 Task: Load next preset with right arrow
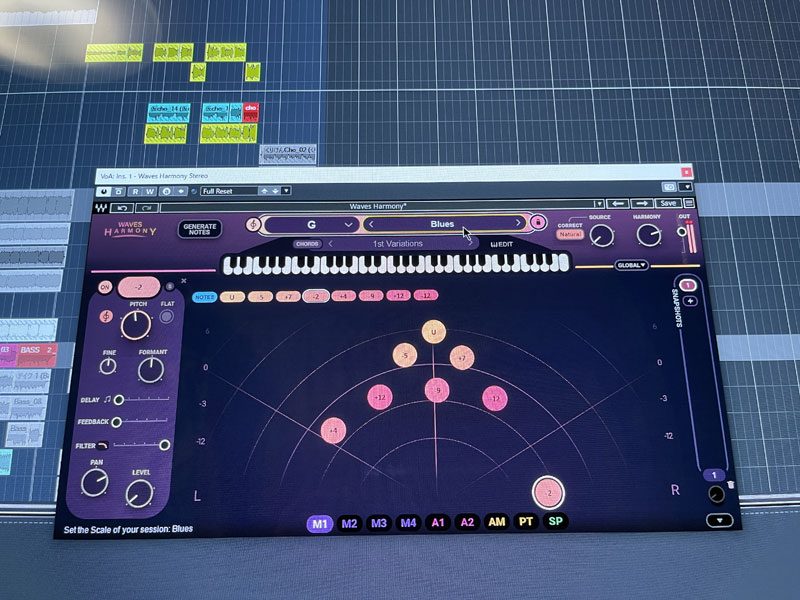click(x=642, y=204)
